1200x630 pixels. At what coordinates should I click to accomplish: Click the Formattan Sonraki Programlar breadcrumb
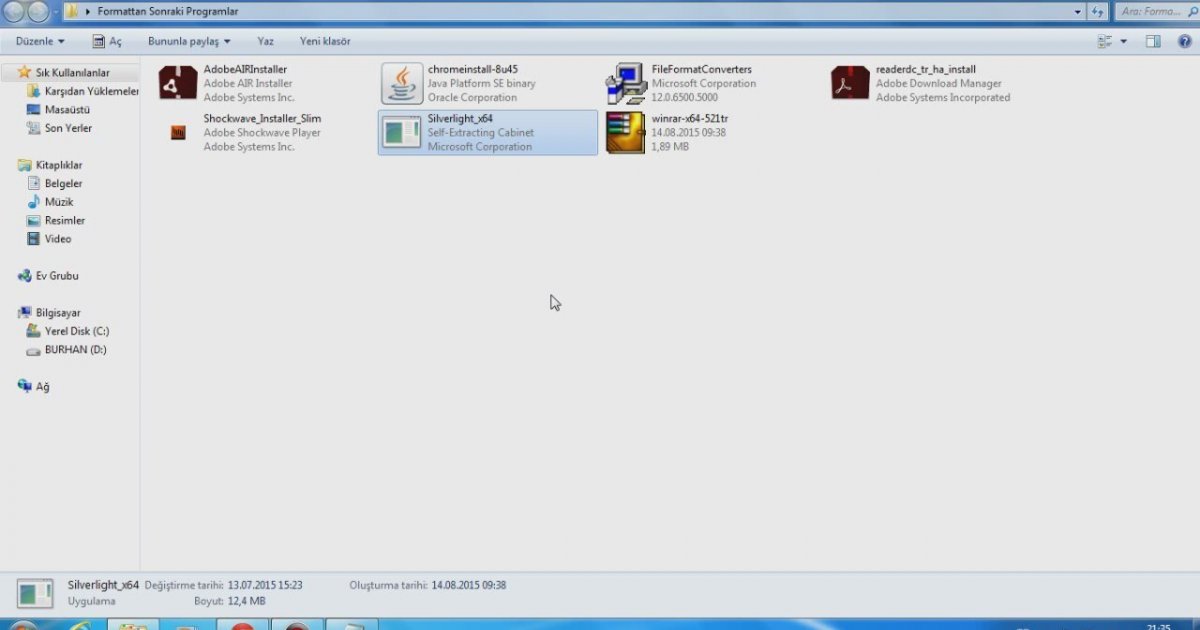pyautogui.click(x=168, y=12)
